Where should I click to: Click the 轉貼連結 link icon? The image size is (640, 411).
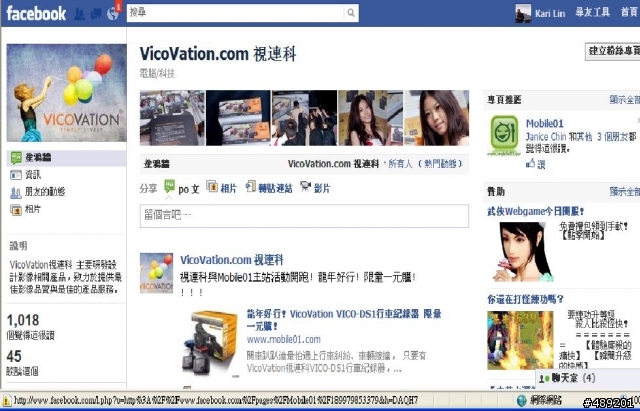pyautogui.click(x=250, y=186)
